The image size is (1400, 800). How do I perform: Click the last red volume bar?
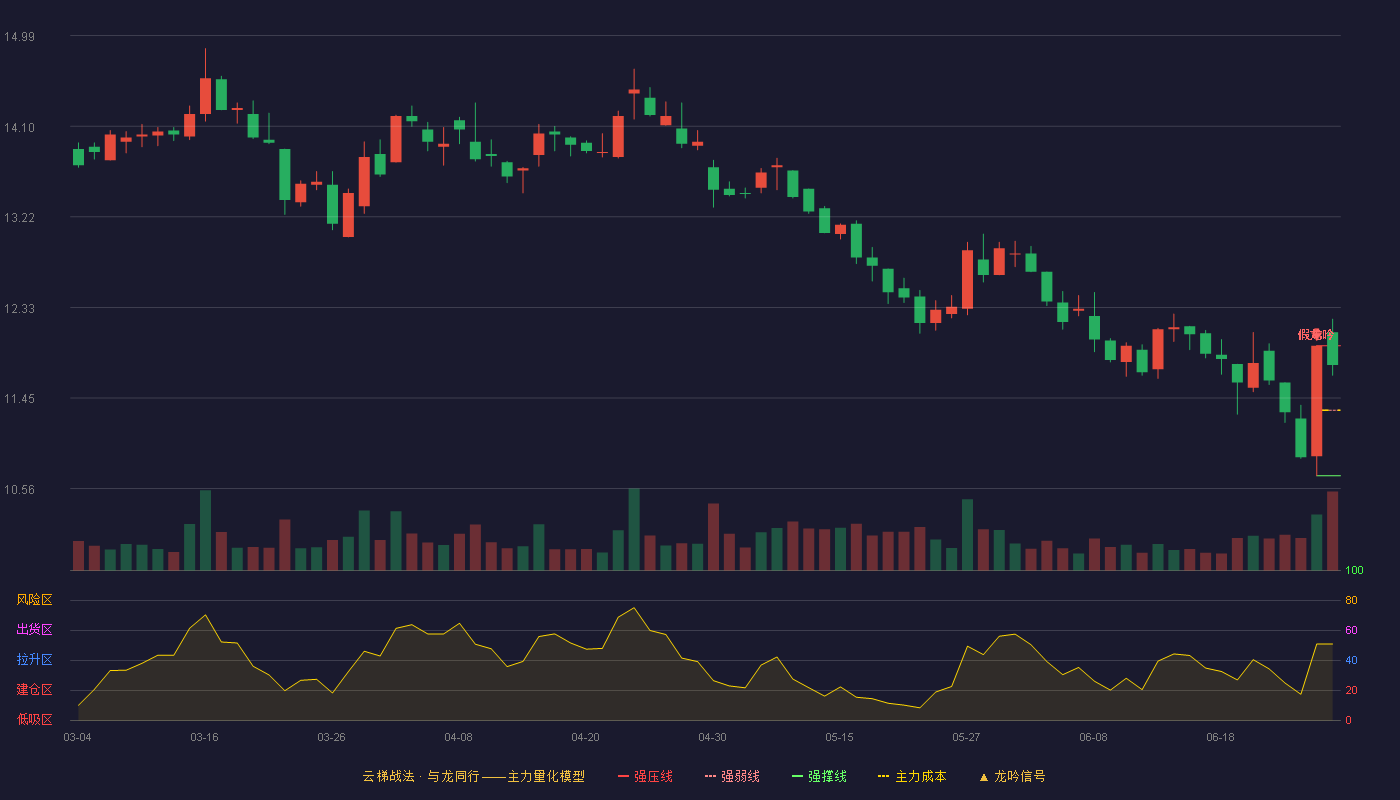coord(1332,531)
